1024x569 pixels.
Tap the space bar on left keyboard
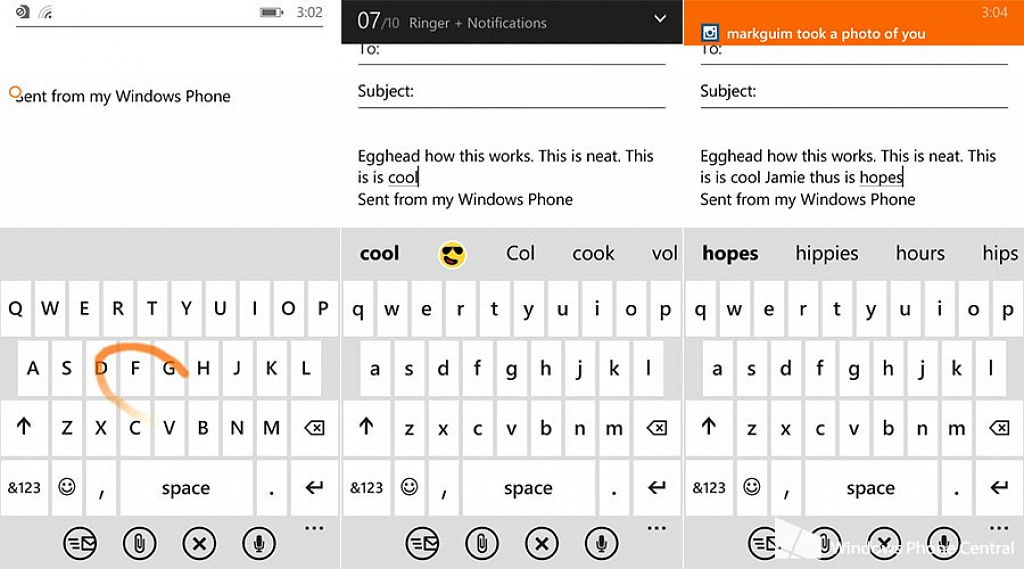click(x=186, y=487)
